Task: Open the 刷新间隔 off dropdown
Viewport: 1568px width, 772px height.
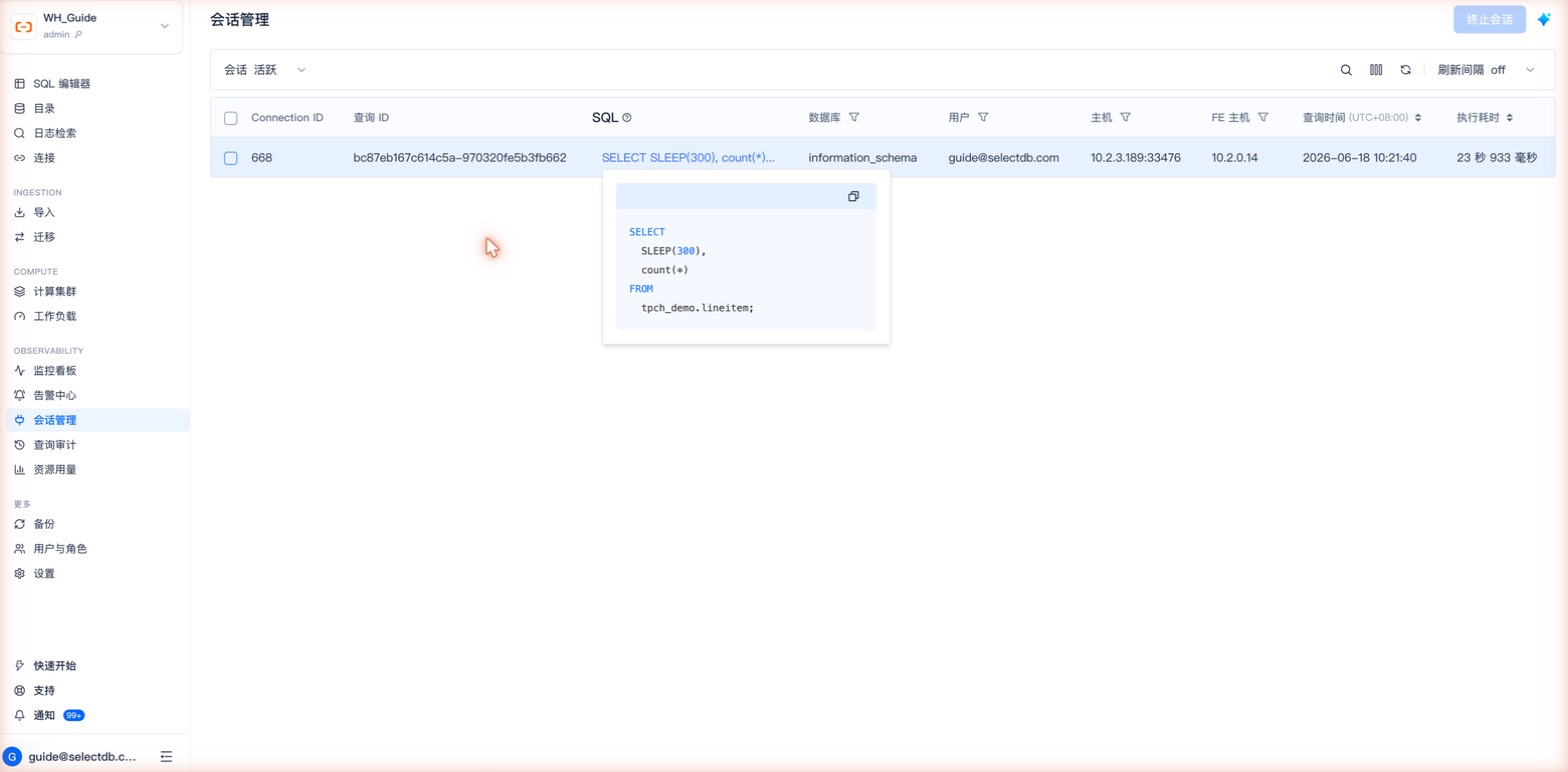Action: pos(1486,70)
